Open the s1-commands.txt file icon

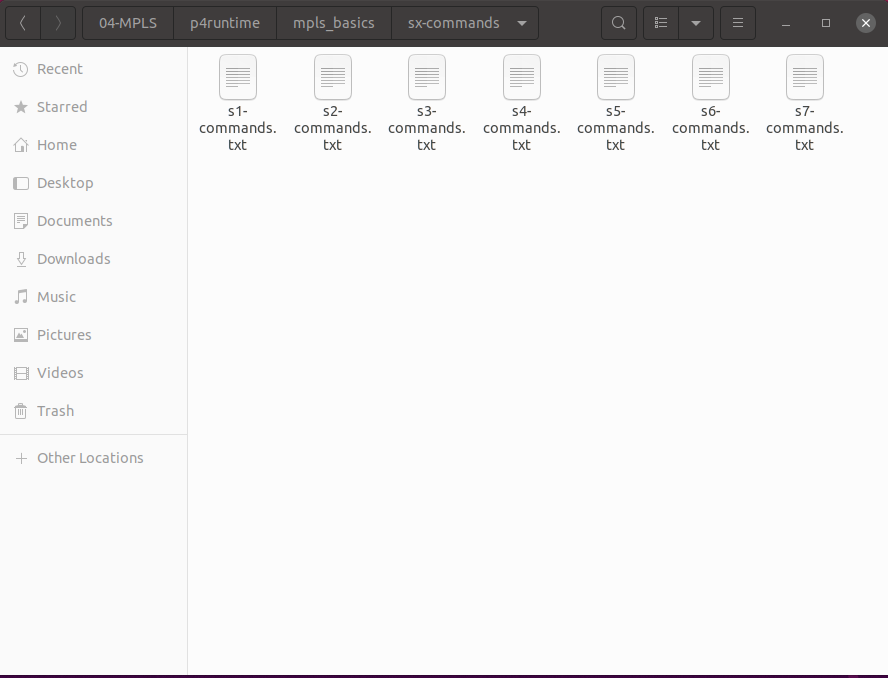[x=237, y=78]
